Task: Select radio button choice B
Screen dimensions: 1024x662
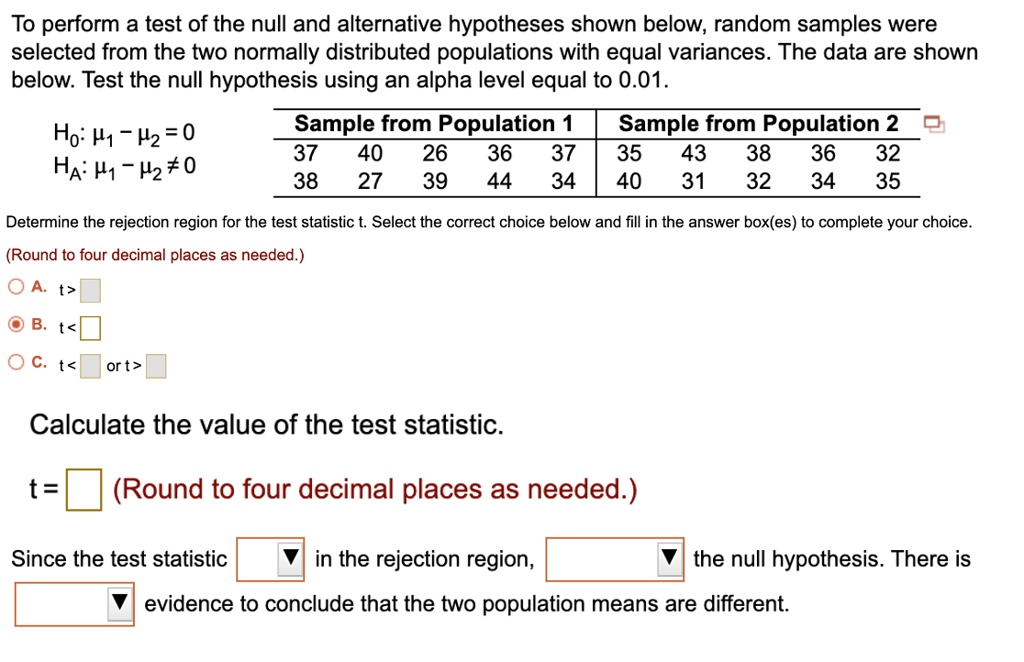Action: click(x=16, y=323)
